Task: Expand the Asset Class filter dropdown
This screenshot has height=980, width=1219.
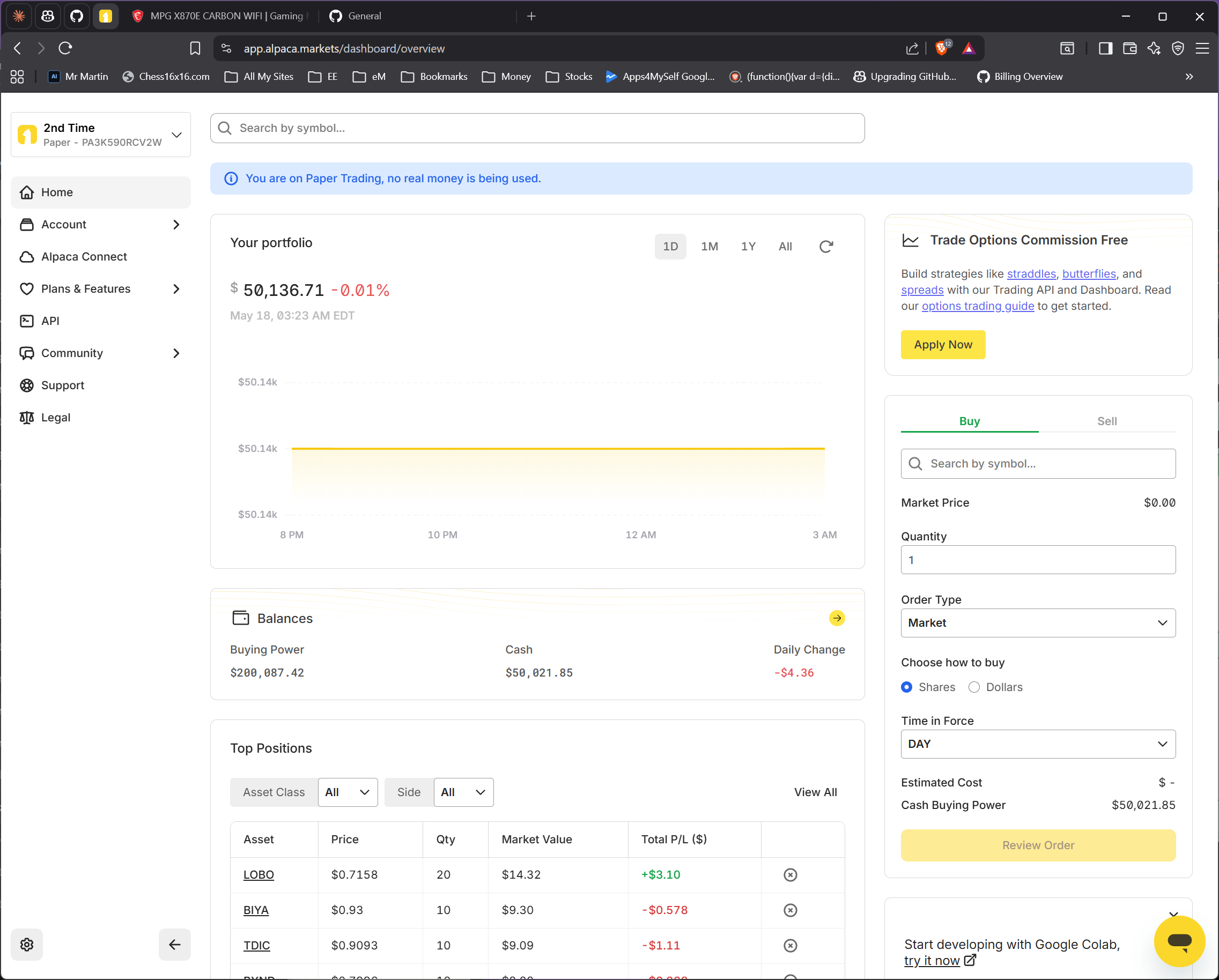Action: coord(348,792)
